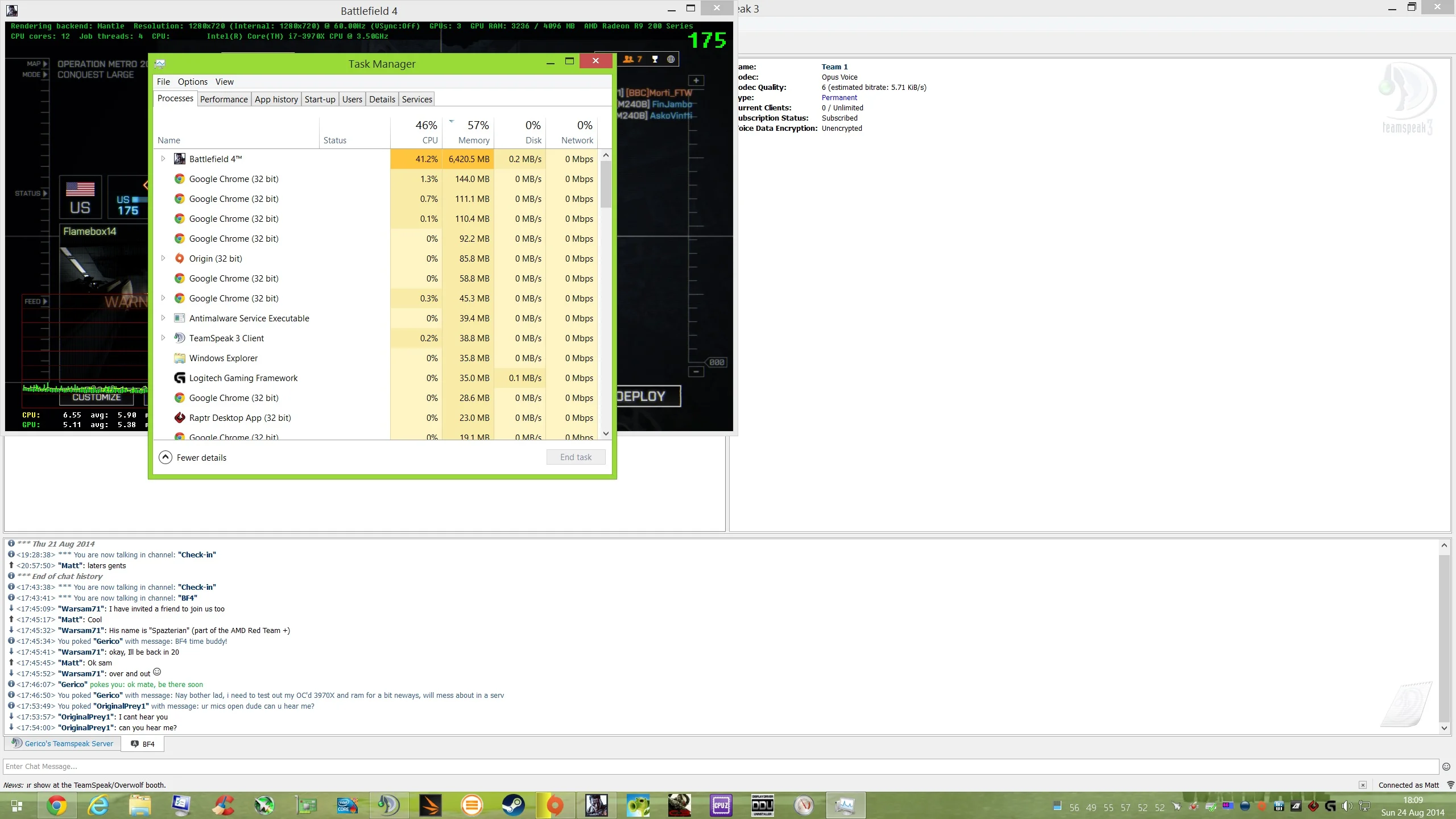Screen dimensions: 1456x819
Task: Open DDU Display Driver Uninstaller taskbar icon
Action: pos(763,805)
